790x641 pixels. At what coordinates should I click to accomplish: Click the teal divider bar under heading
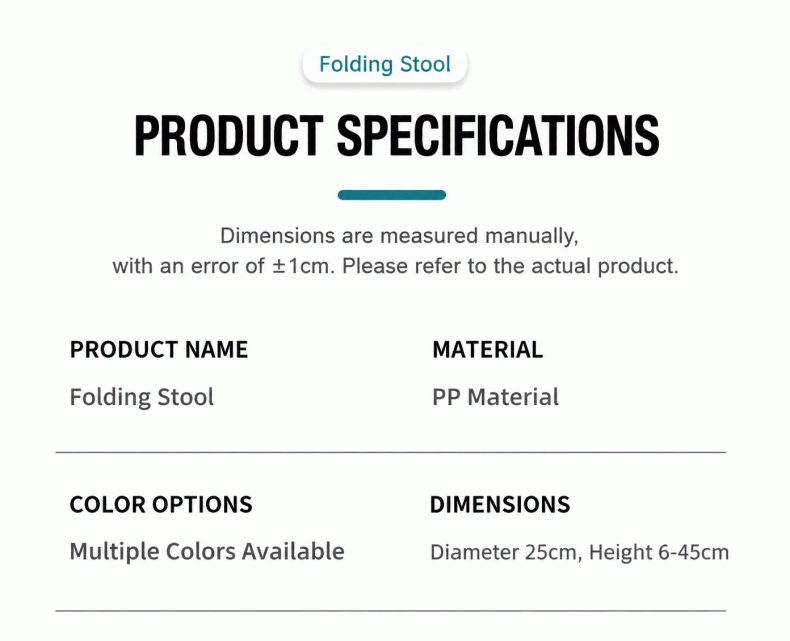391,195
